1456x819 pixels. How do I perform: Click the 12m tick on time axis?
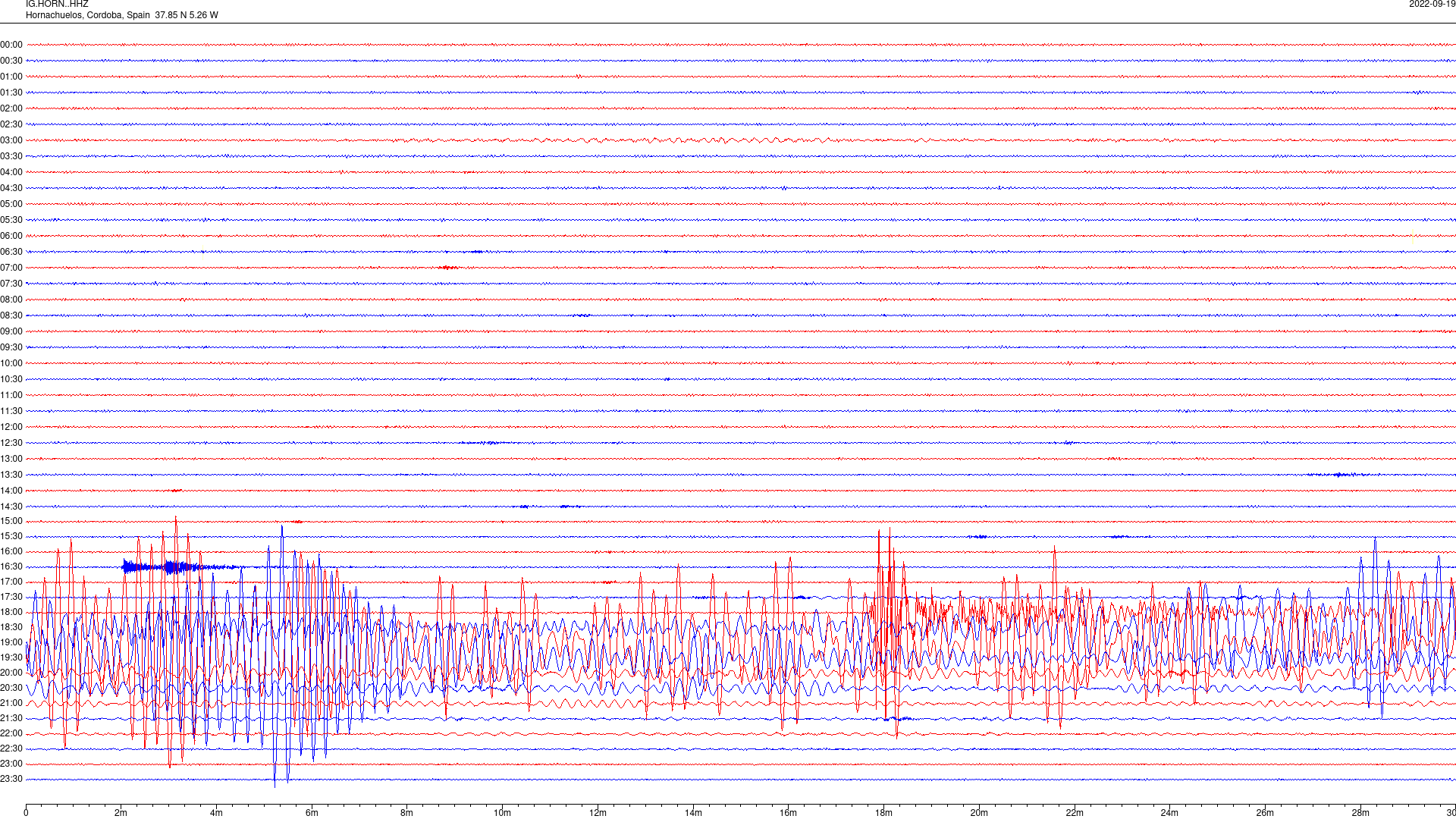[x=598, y=813]
